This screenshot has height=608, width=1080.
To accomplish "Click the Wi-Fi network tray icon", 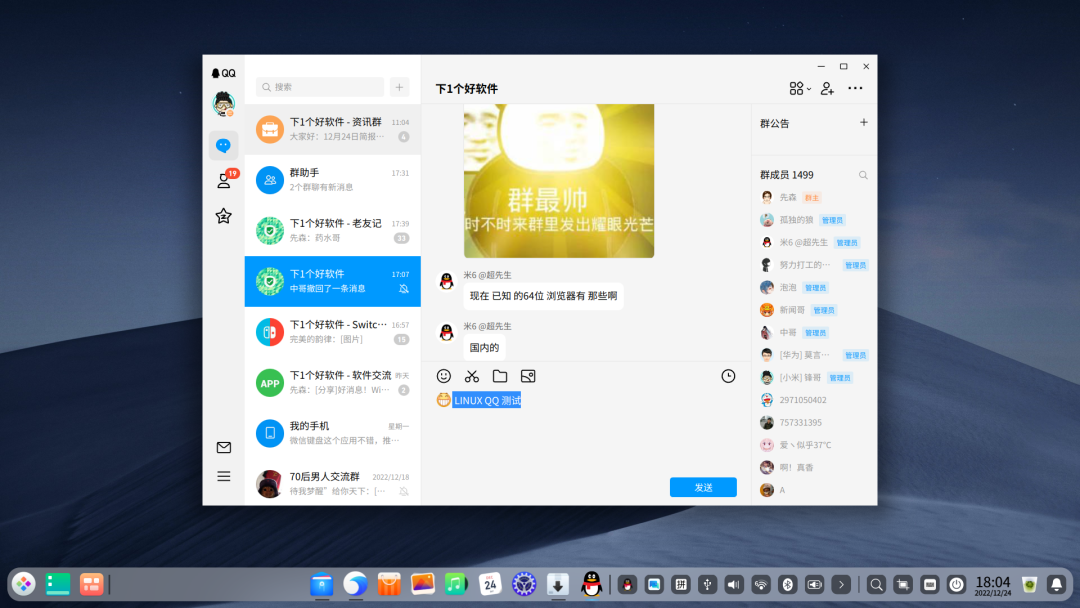I will click(761, 585).
